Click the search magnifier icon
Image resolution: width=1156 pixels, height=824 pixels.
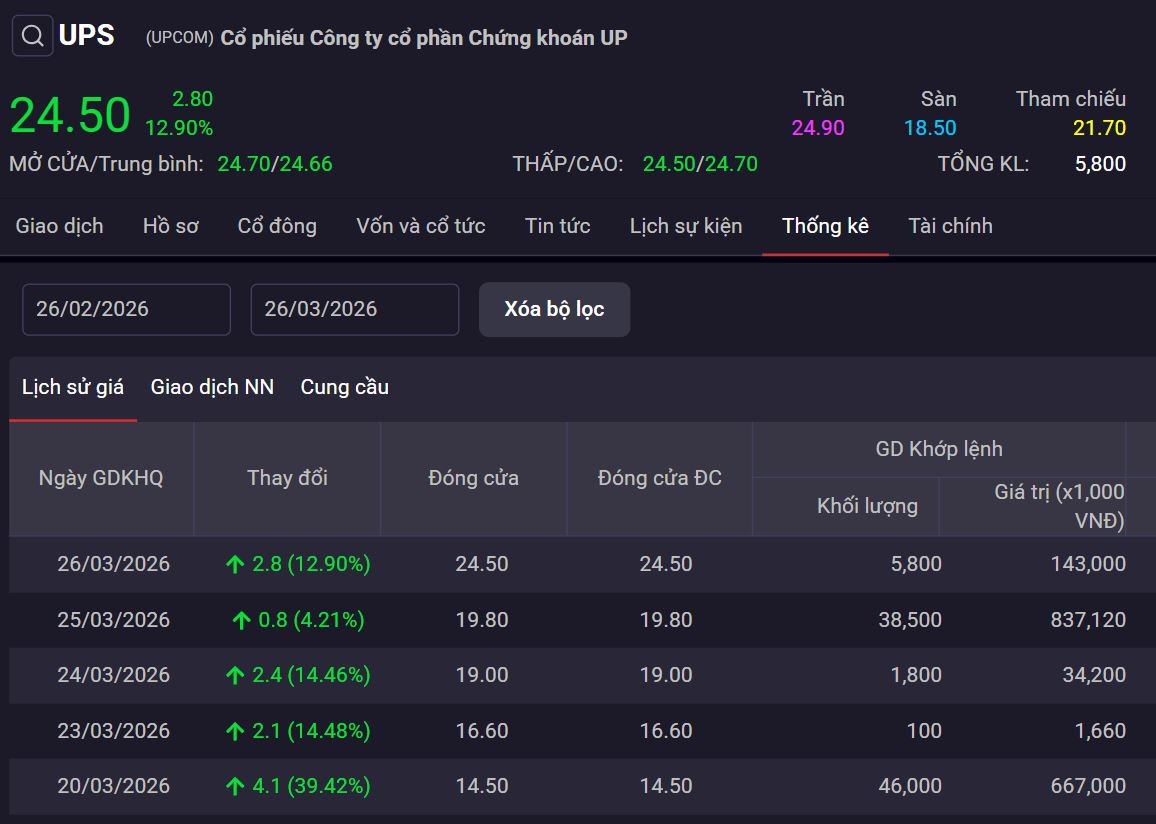click(32, 37)
